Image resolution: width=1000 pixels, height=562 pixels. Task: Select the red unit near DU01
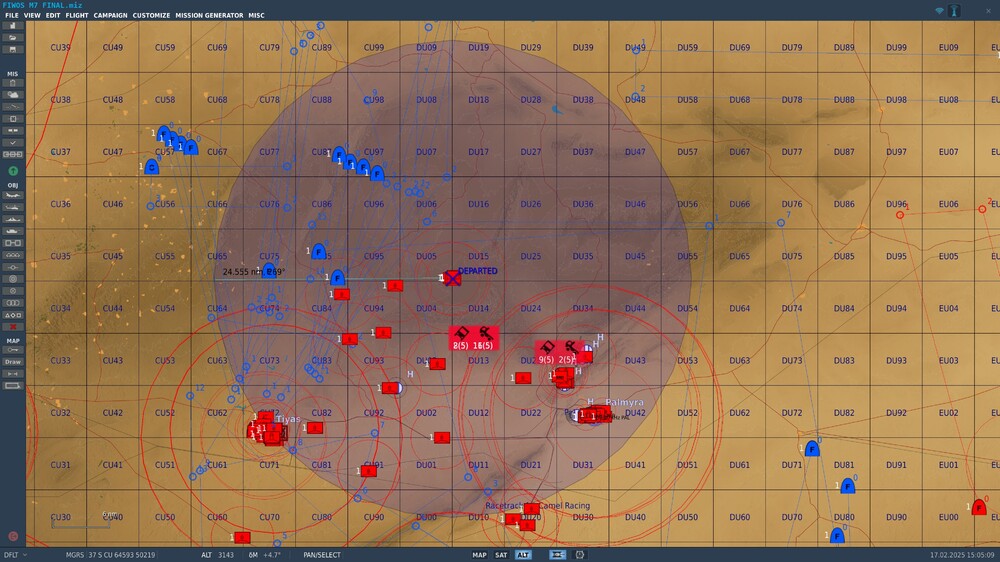[441, 438]
